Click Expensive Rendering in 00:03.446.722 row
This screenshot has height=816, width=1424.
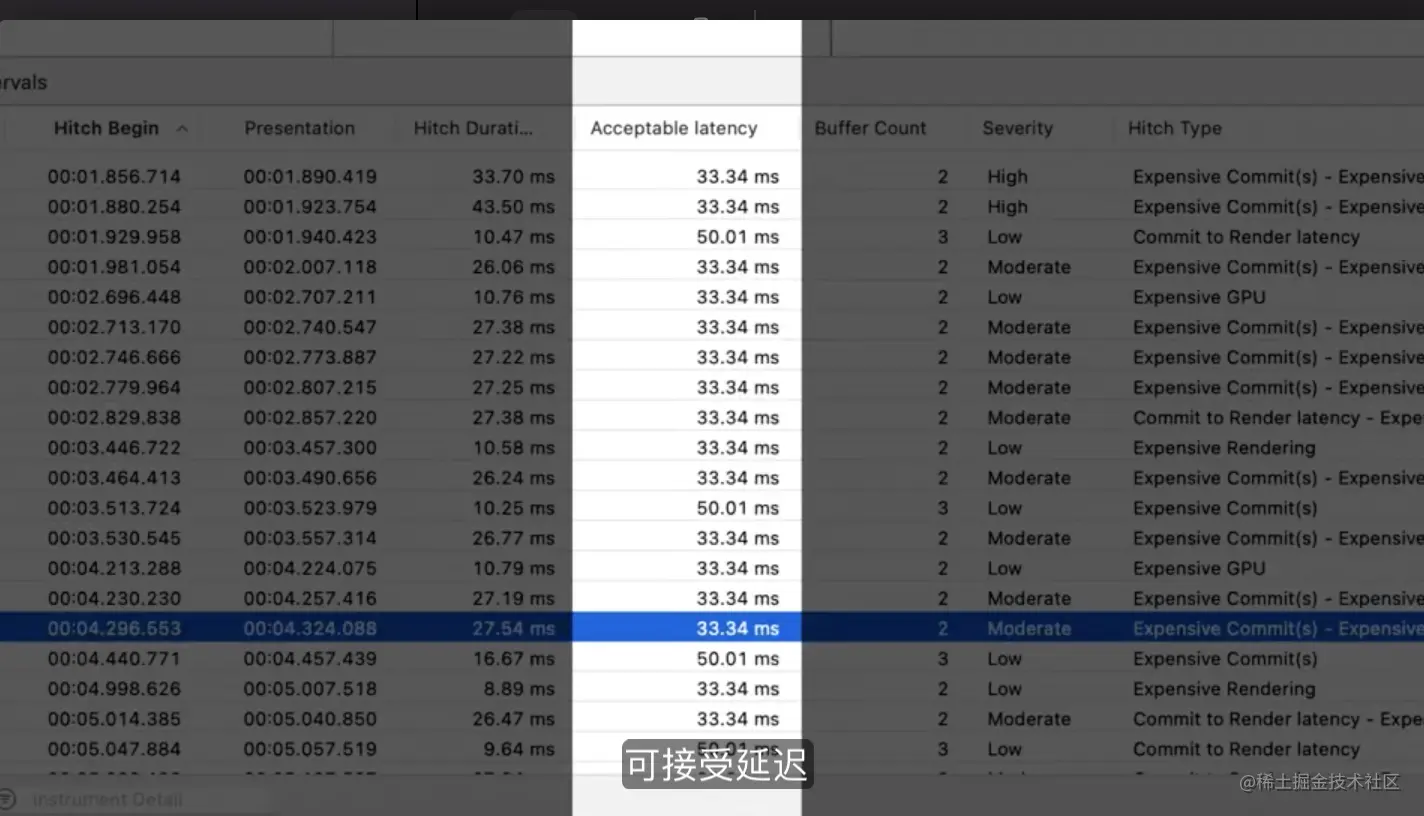click(1224, 448)
